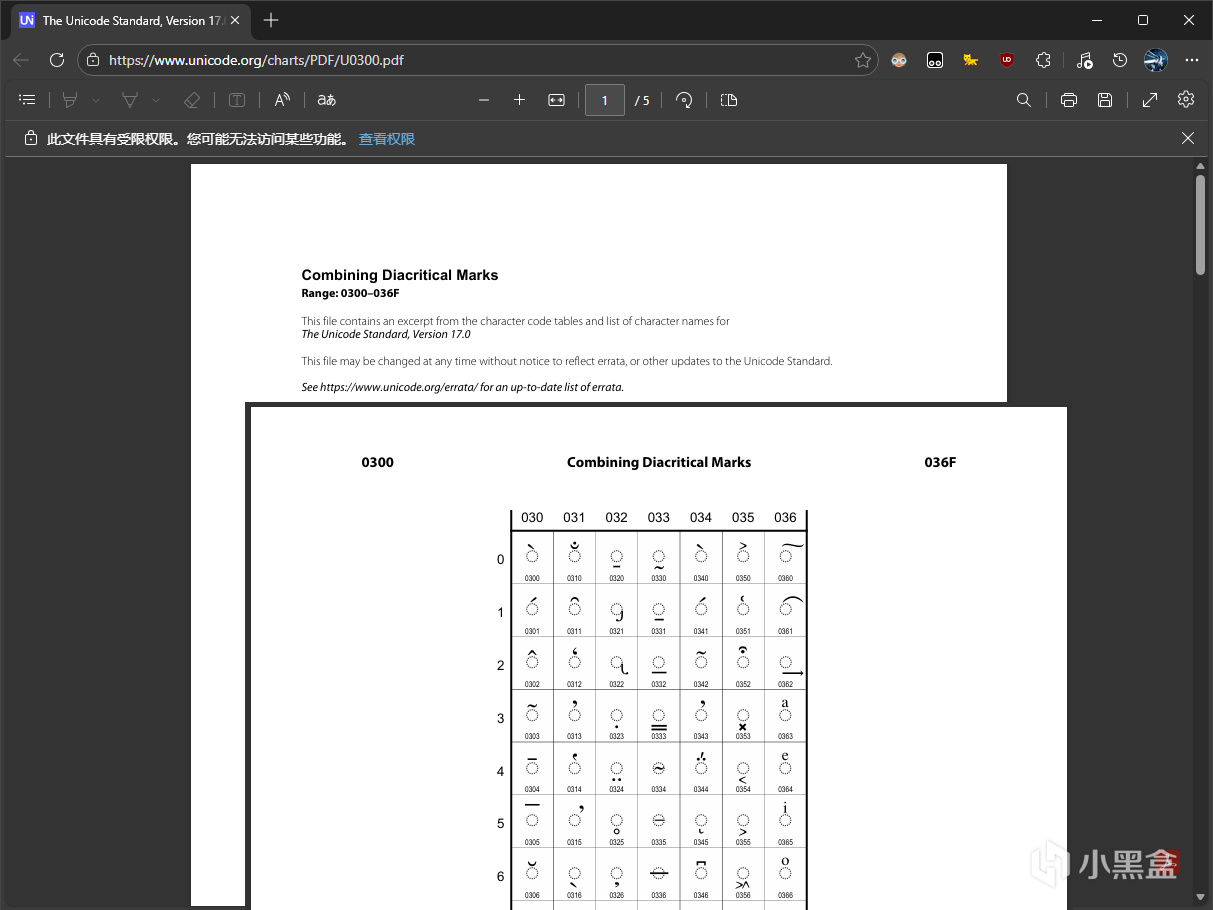Click the scrollbar up arrow
This screenshot has height=910, width=1213.
(1201, 167)
